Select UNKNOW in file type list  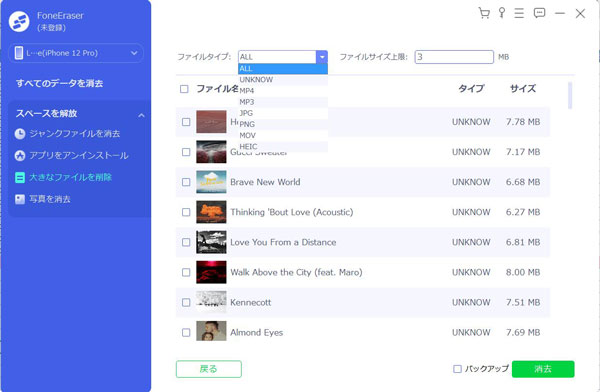[x=283, y=80]
